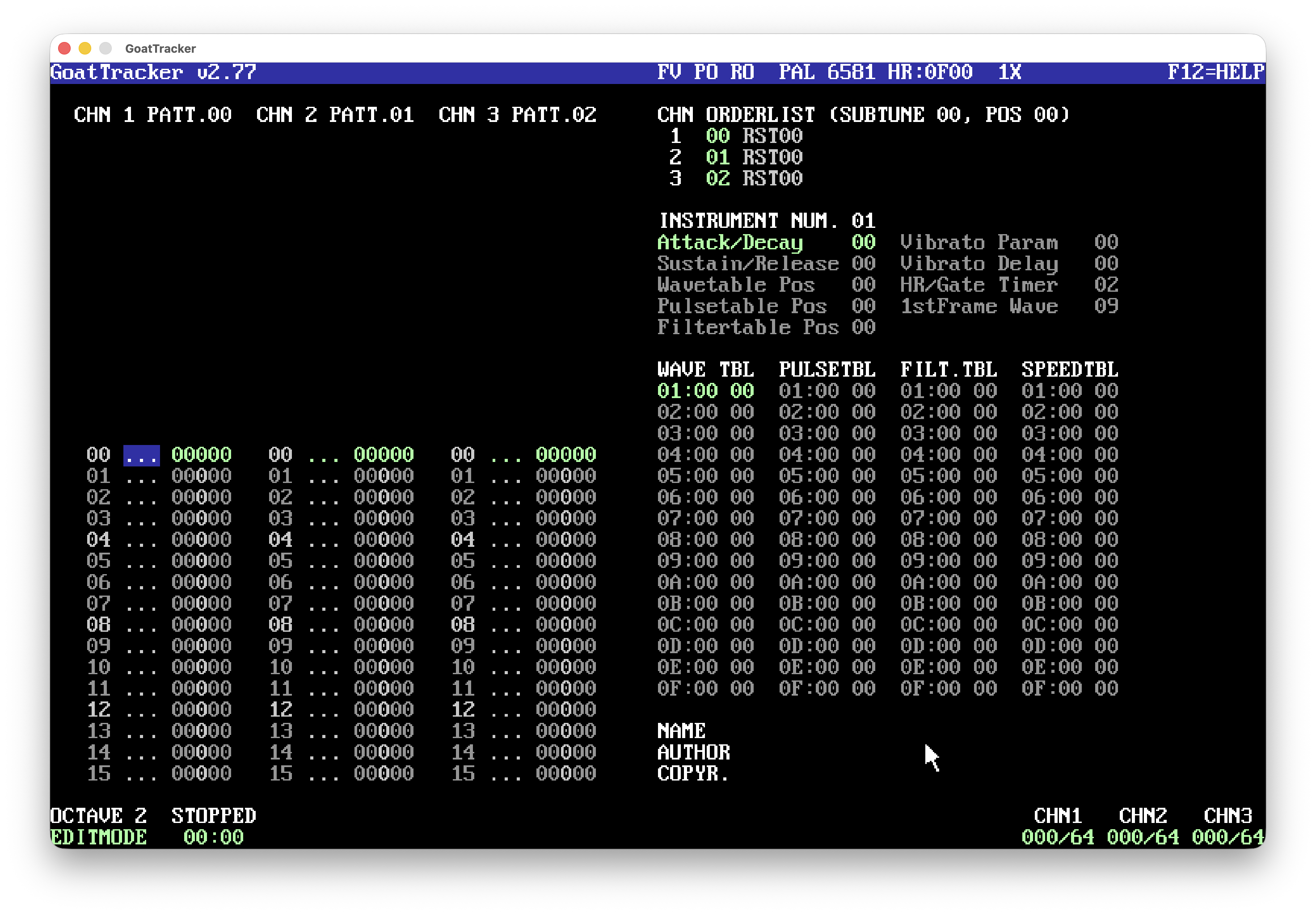
Task: Click the RO realtime-optimization indicator
Action: click(x=742, y=72)
